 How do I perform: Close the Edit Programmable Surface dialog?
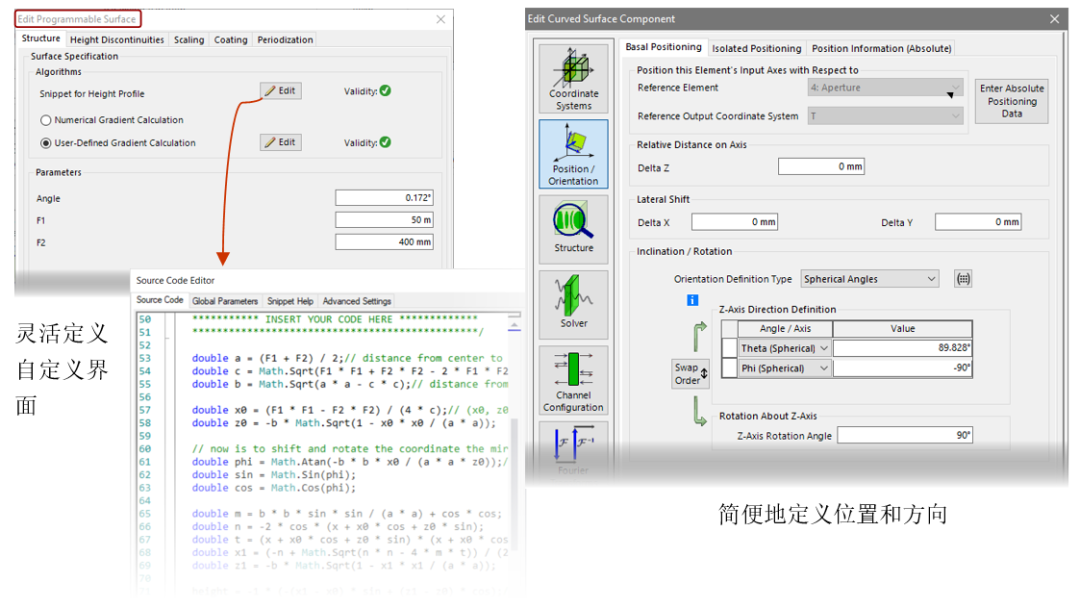441,19
